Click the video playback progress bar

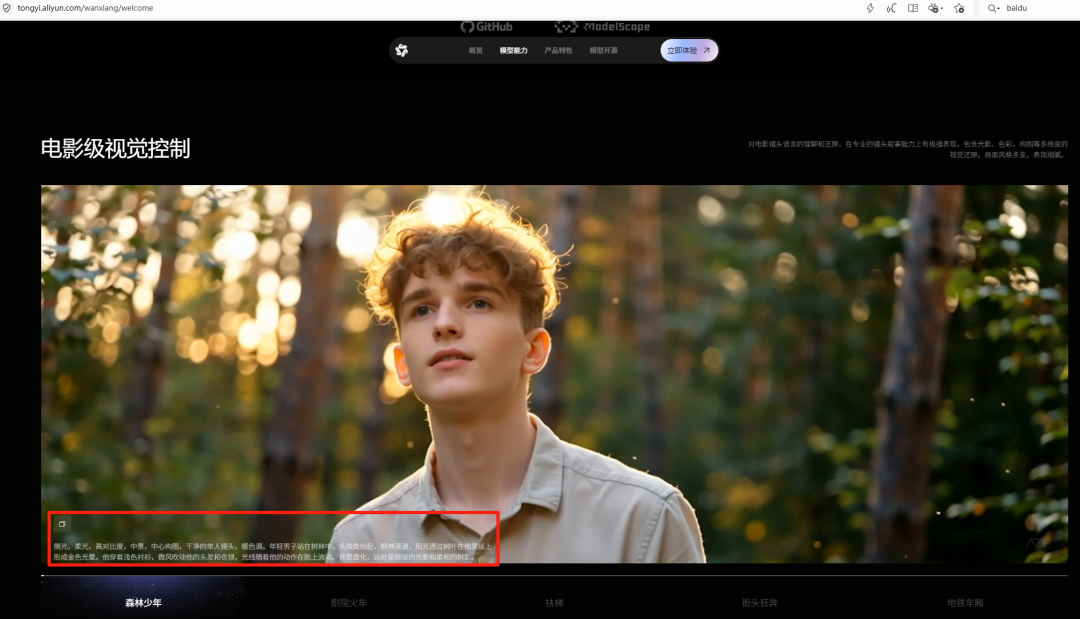554,576
